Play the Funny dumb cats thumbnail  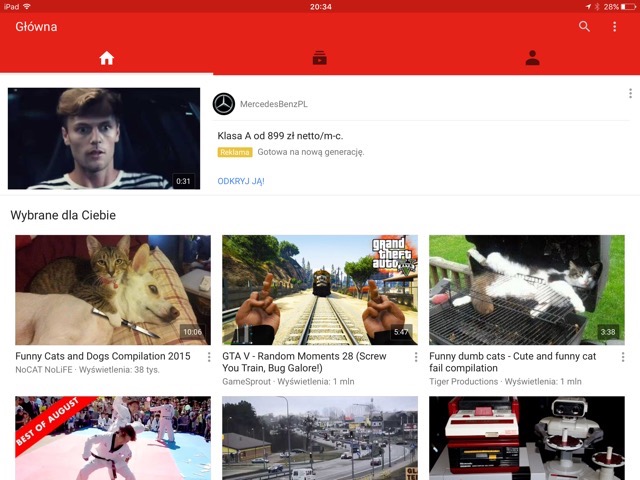527,290
